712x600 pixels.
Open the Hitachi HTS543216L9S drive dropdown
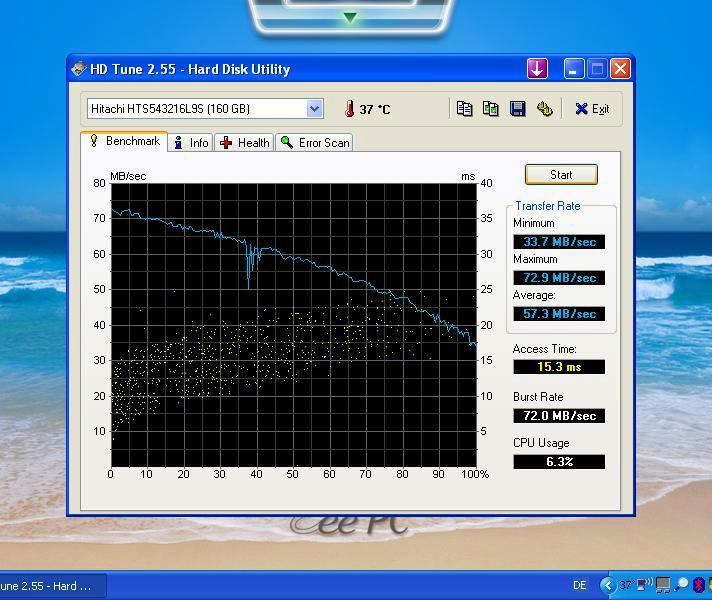tap(205, 109)
